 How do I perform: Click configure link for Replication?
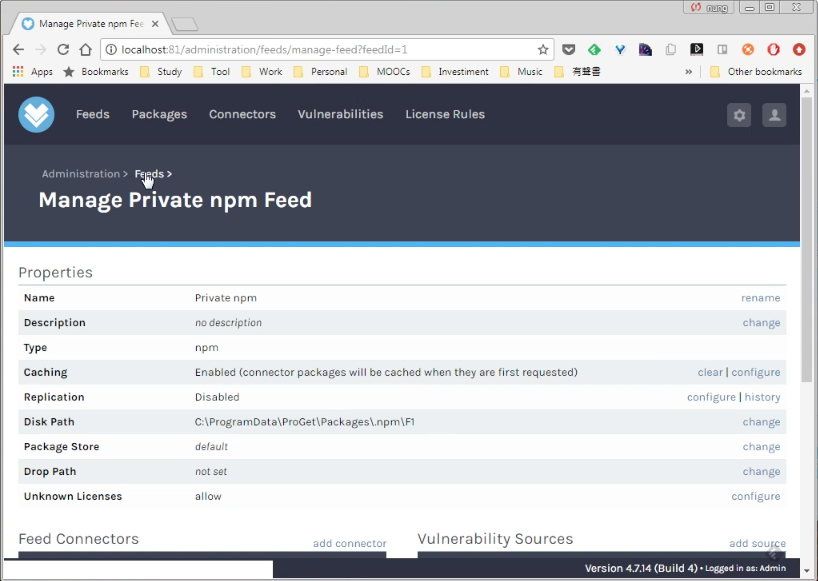click(711, 397)
